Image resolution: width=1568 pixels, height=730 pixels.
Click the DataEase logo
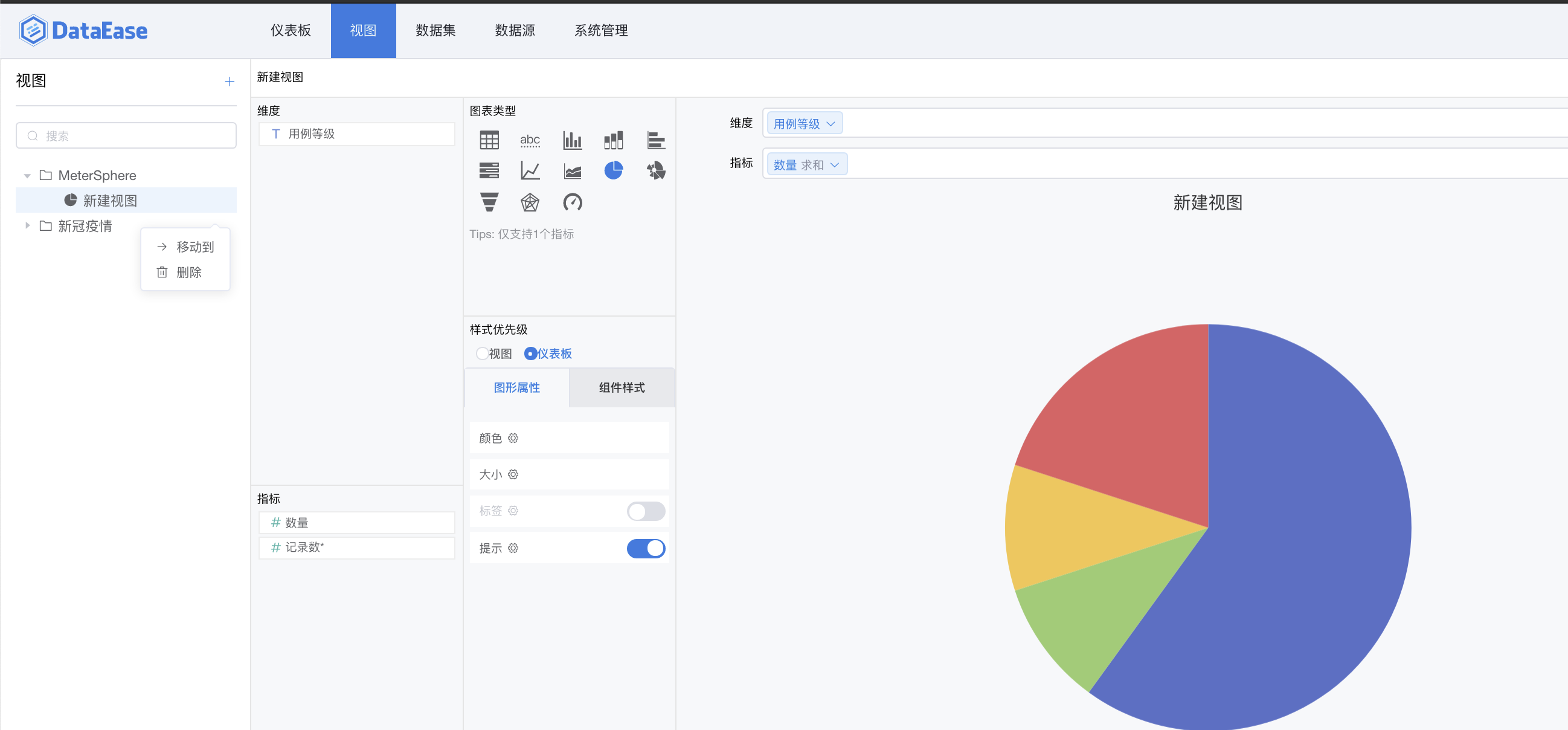tap(83, 30)
